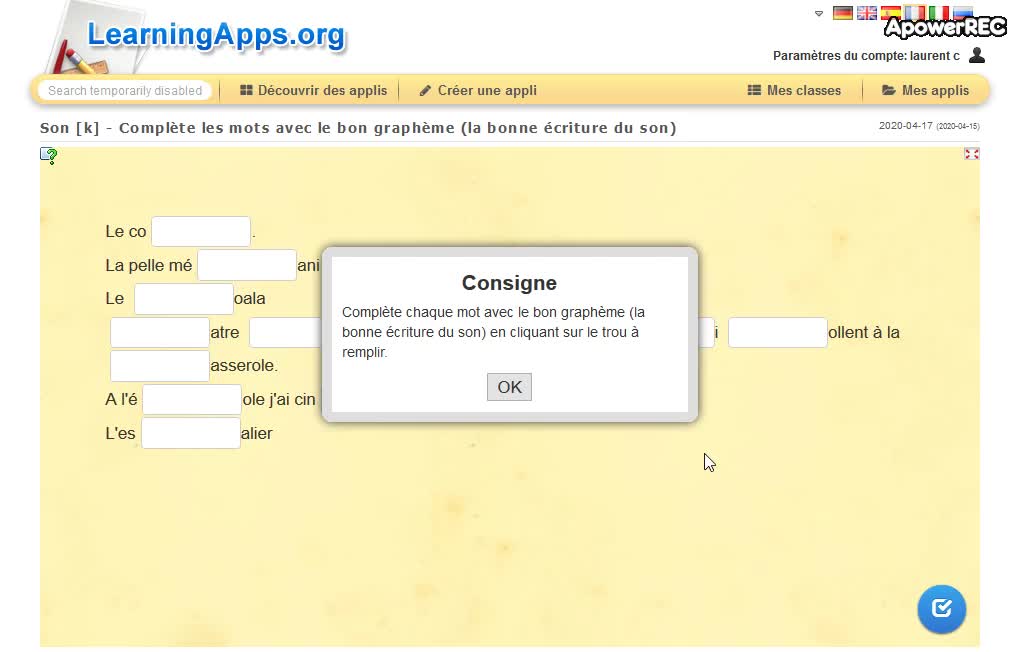Open the blank before 'alier' in L'escalier
This screenshot has height=652, width=1022.
point(191,434)
